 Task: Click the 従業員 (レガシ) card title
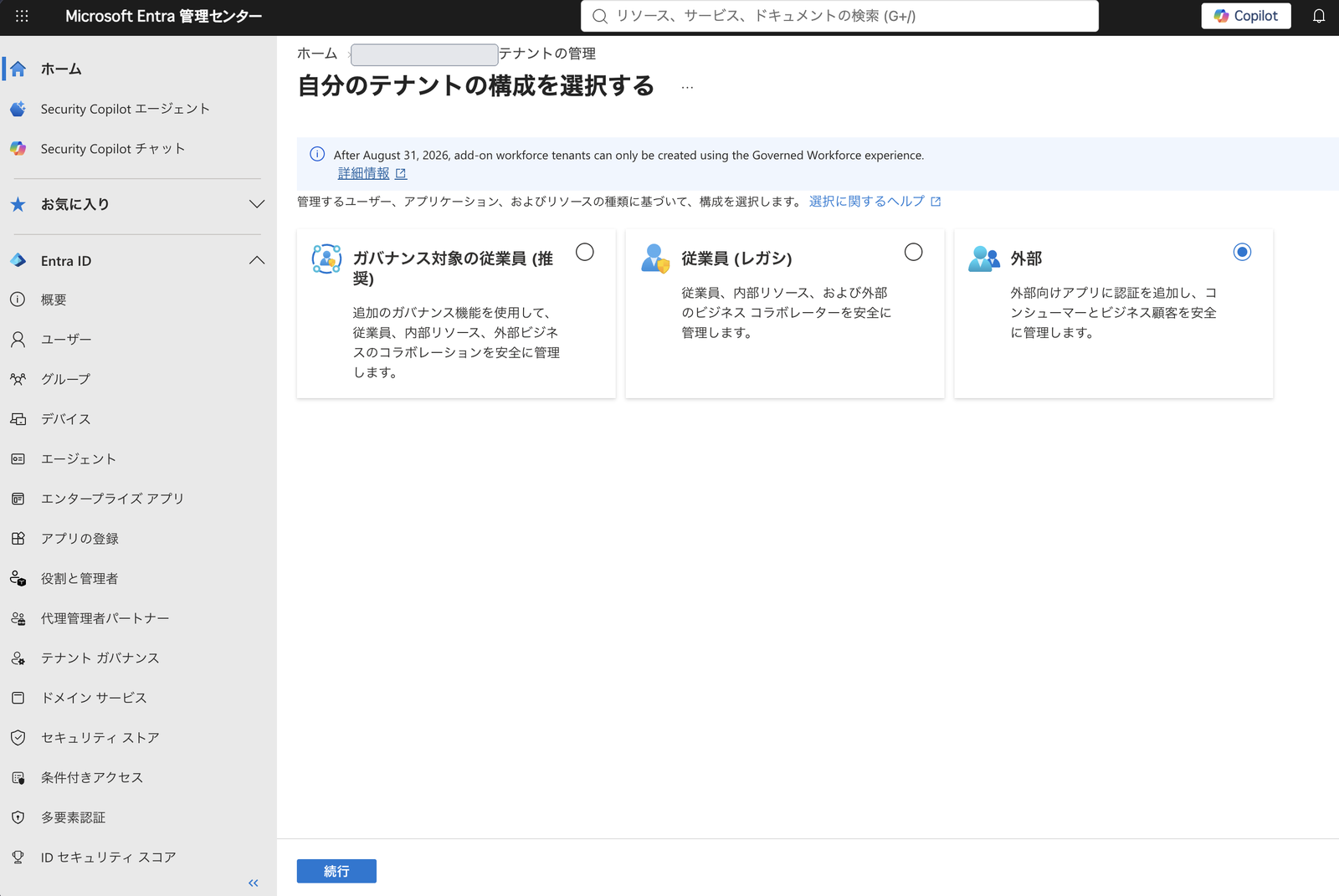point(736,259)
